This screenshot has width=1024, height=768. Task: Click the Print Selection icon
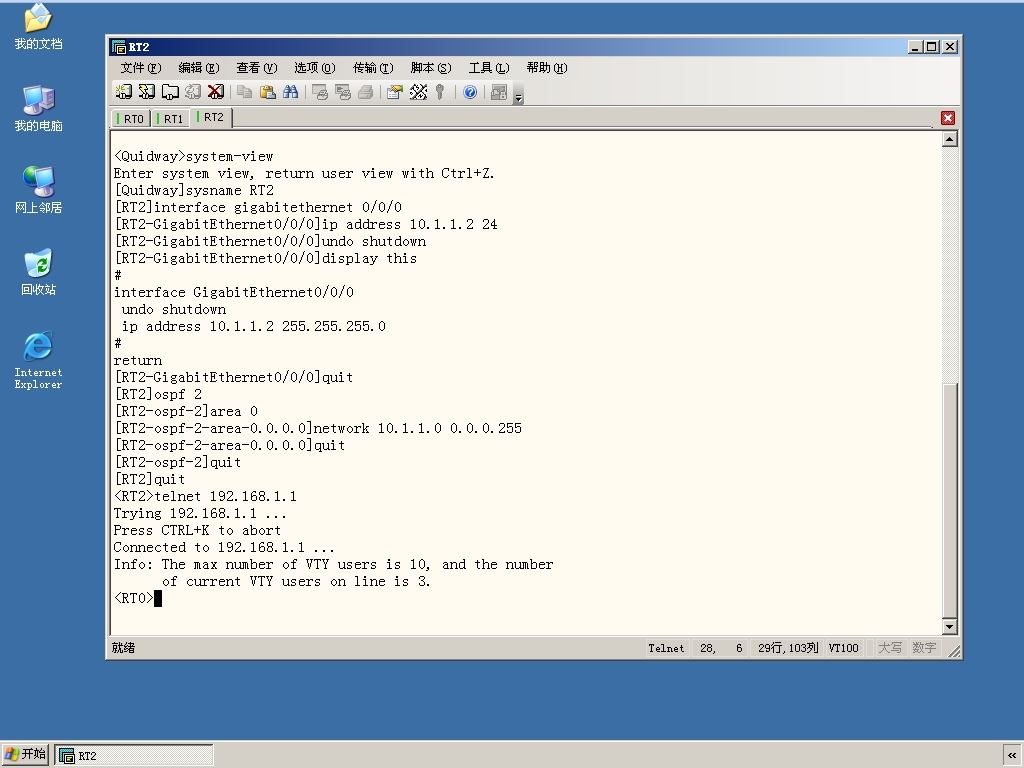click(x=343, y=92)
